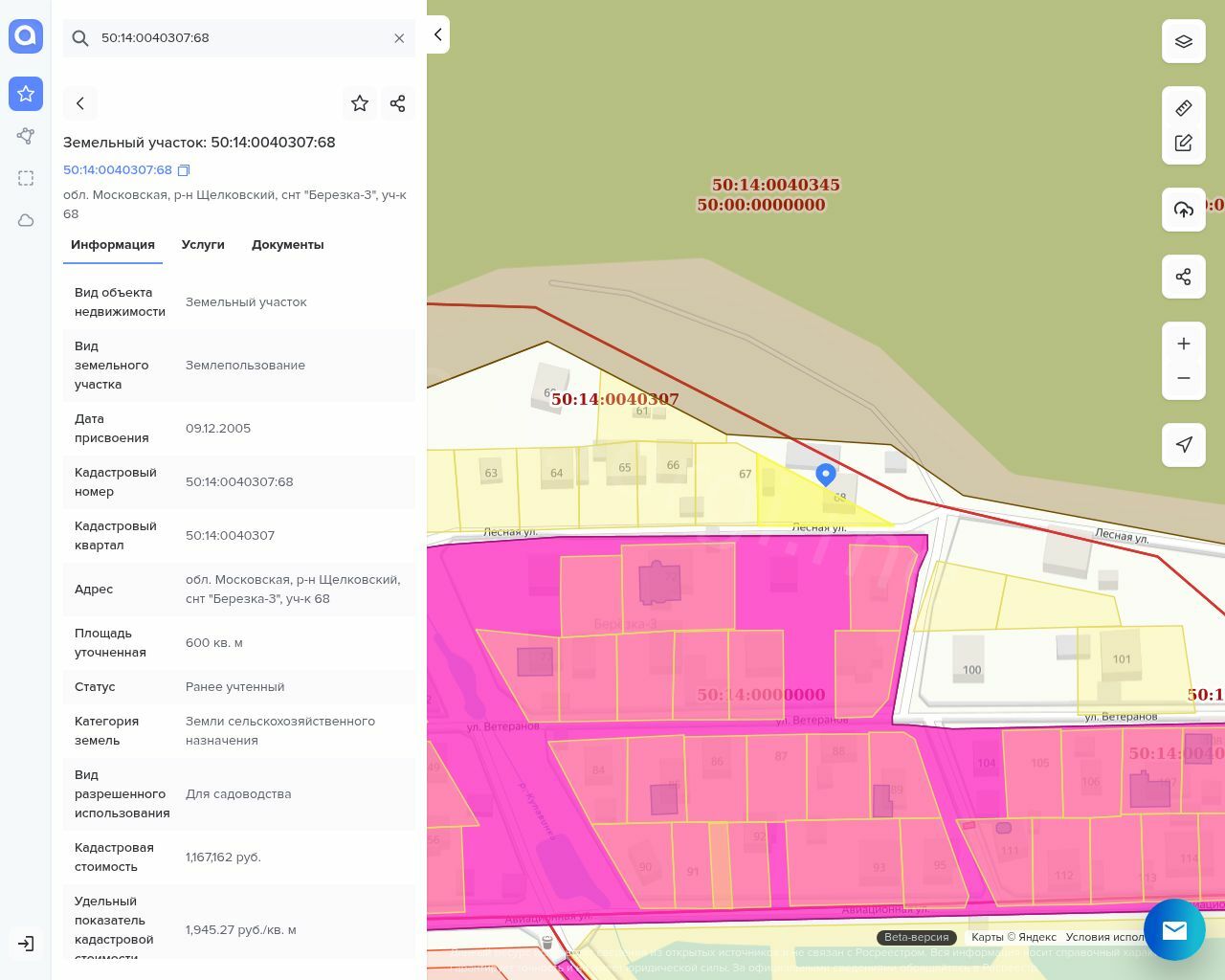Open the map layers panel
This screenshot has width=1225, height=980.
[x=1183, y=41]
